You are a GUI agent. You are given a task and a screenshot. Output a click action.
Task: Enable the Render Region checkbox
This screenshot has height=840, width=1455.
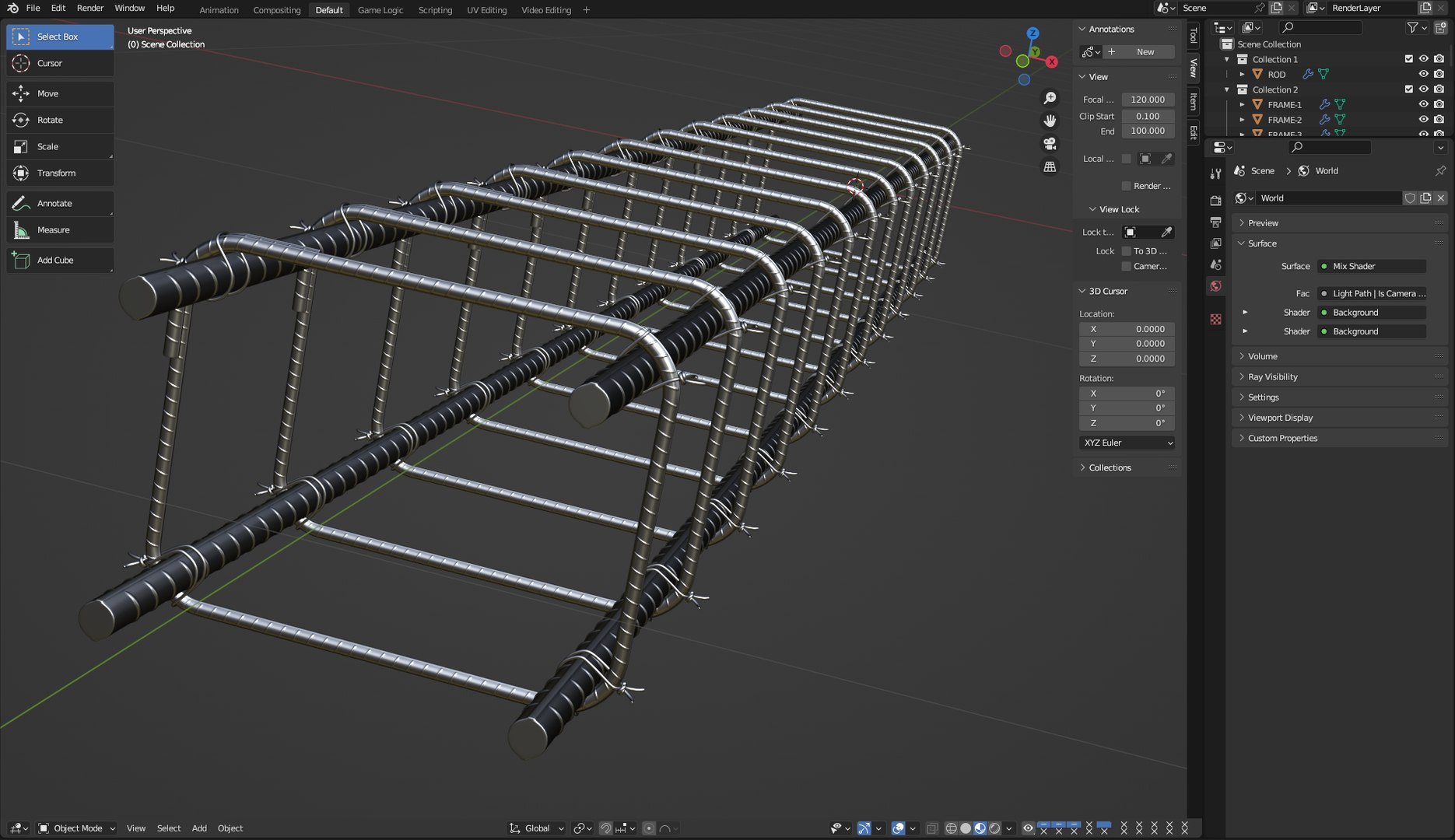click(x=1126, y=186)
